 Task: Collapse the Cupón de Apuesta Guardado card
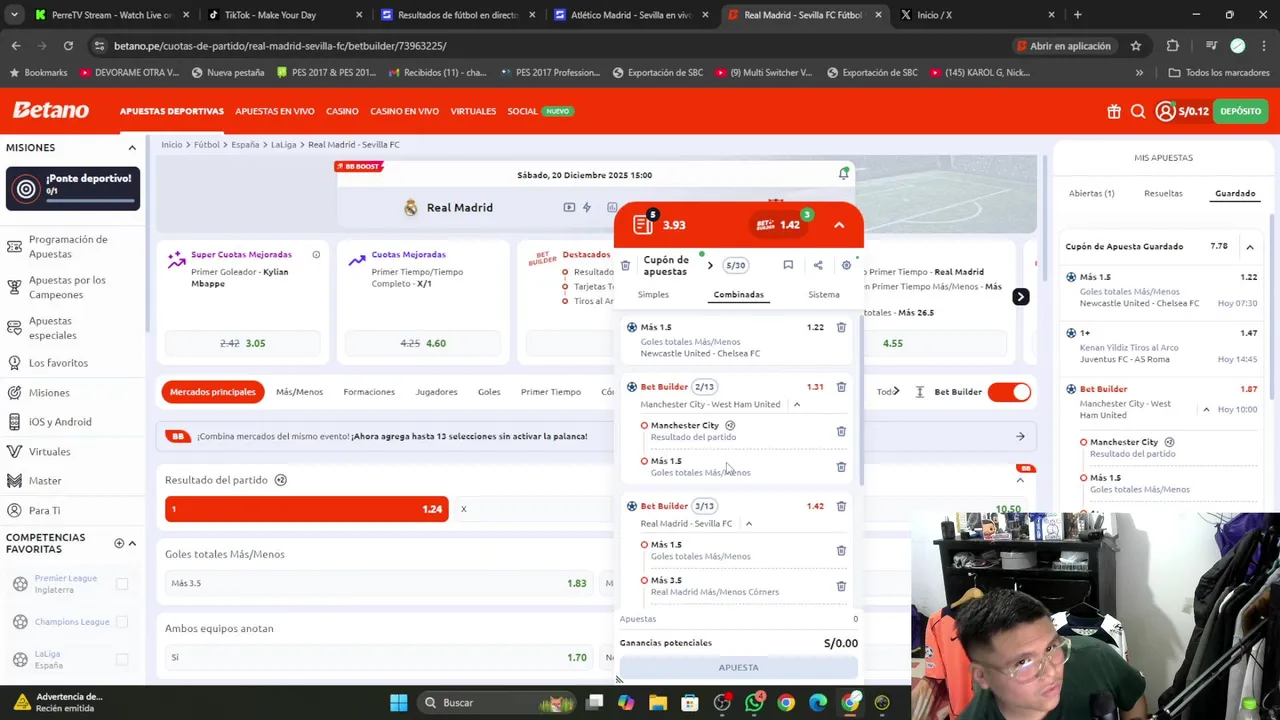point(1250,247)
